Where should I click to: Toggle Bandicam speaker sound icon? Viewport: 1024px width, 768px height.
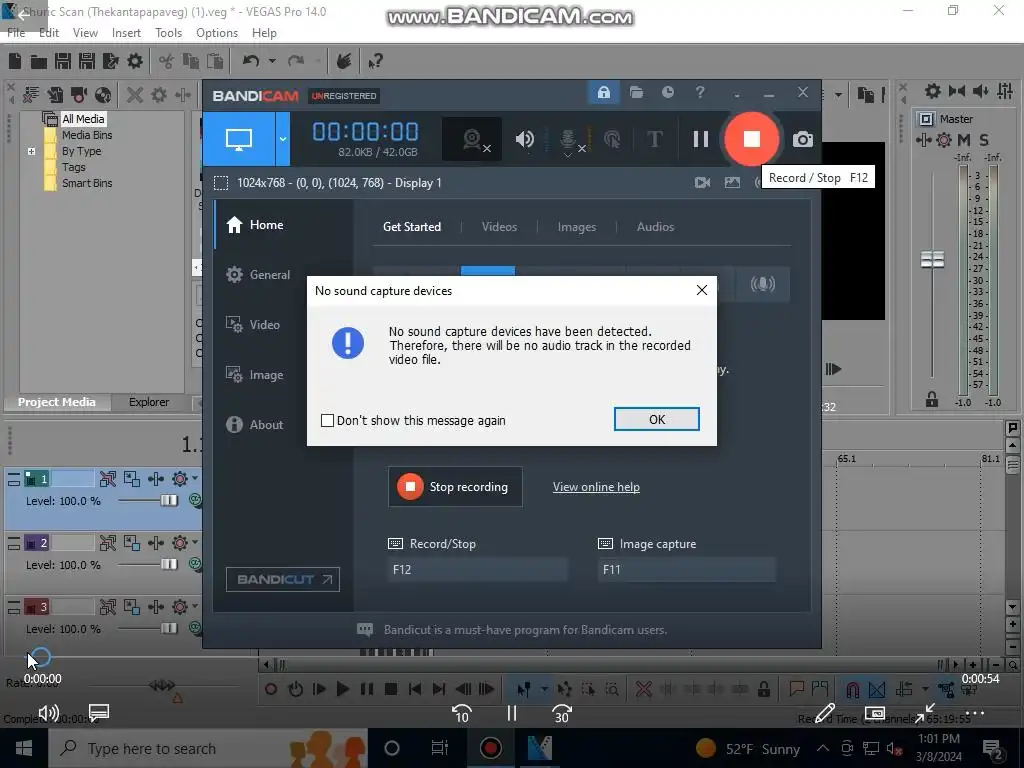pos(524,139)
